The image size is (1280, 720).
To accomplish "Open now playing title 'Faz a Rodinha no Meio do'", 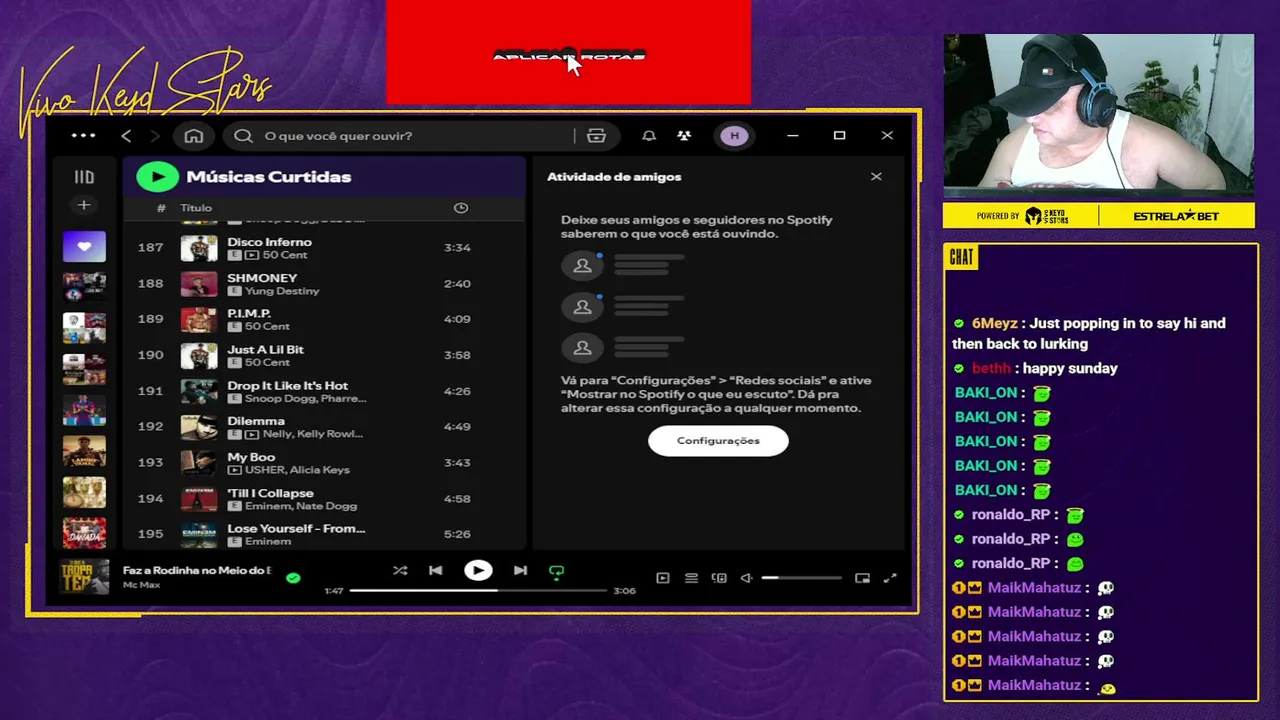I will coord(197,570).
